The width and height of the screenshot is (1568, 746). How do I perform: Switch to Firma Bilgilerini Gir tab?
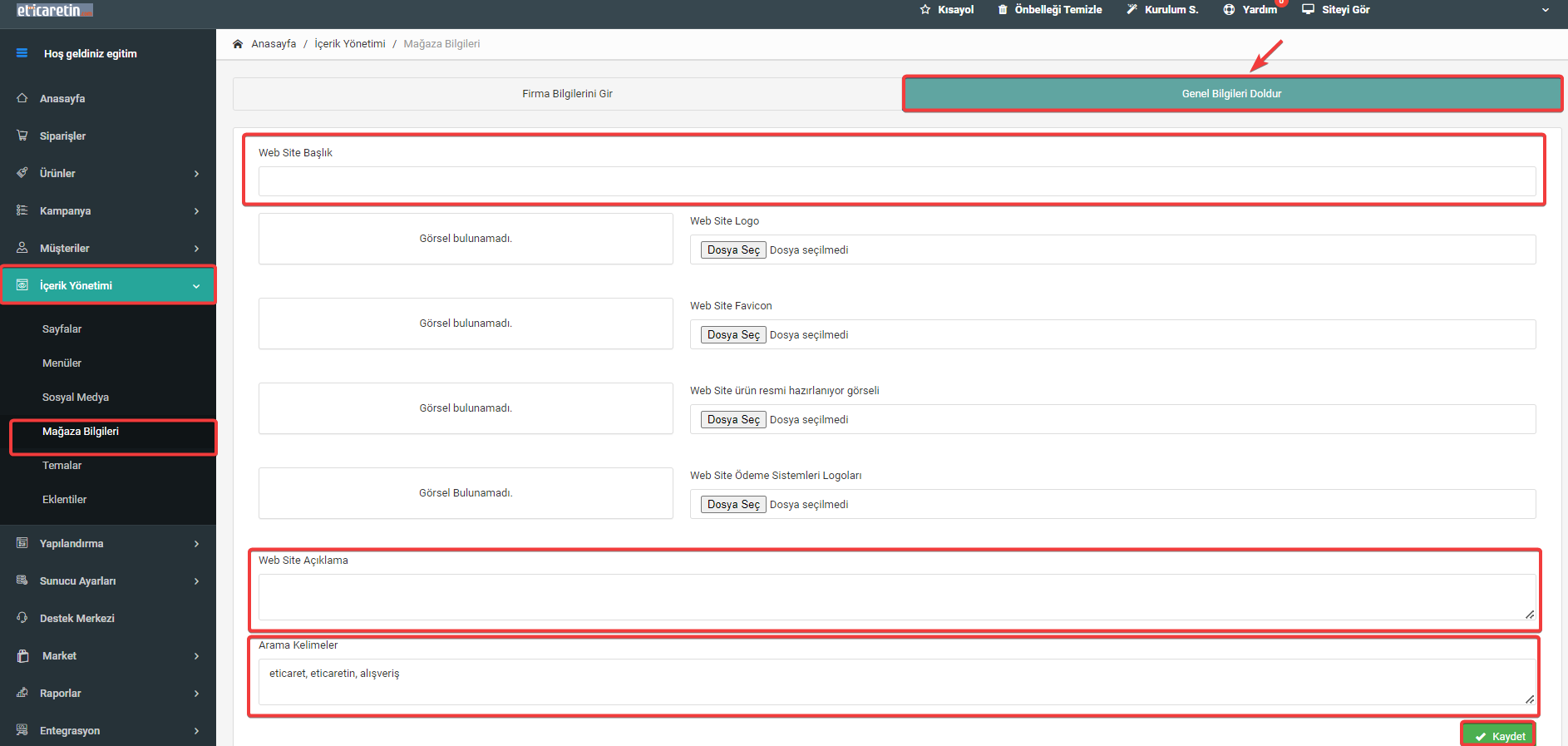click(x=567, y=94)
